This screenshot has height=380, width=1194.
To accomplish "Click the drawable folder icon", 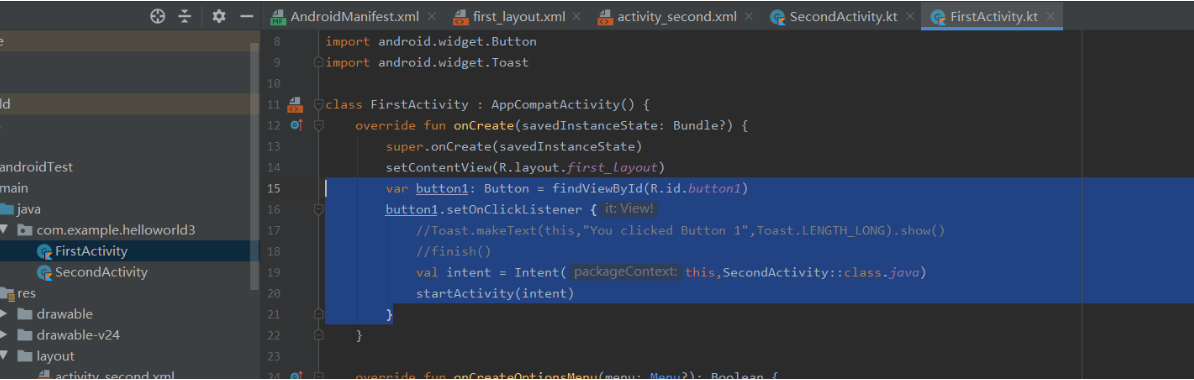I will click(25, 314).
